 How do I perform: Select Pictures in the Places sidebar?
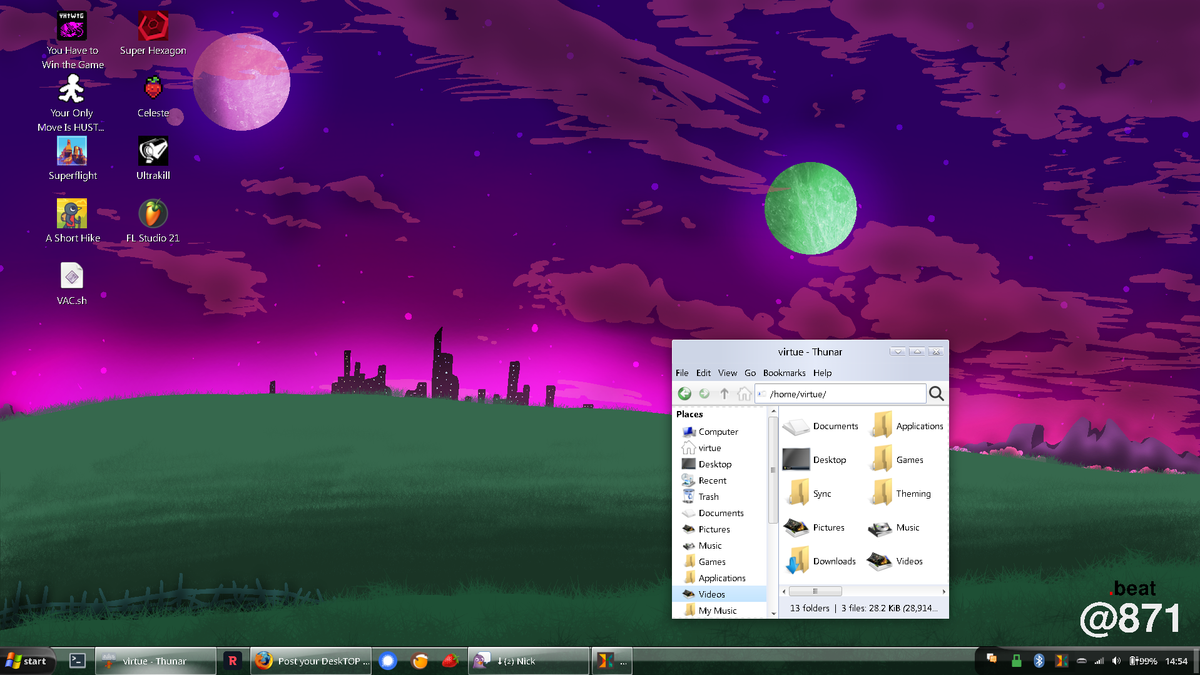click(713, 529)
